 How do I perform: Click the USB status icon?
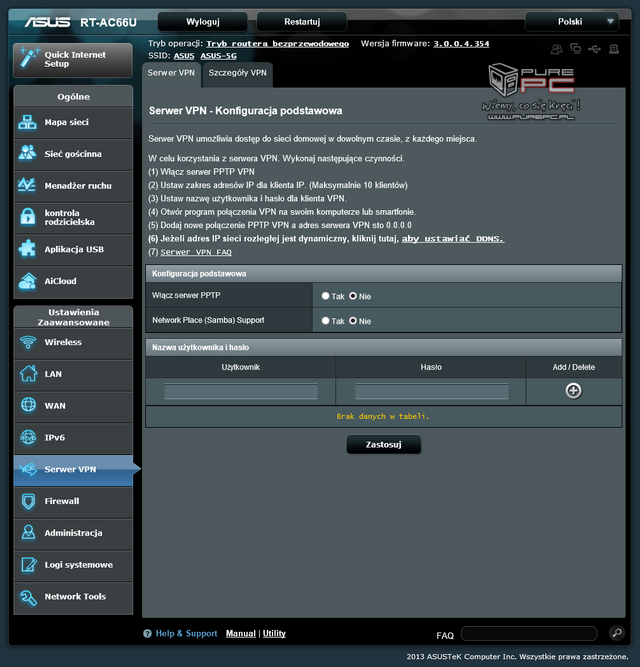(595, 49)
